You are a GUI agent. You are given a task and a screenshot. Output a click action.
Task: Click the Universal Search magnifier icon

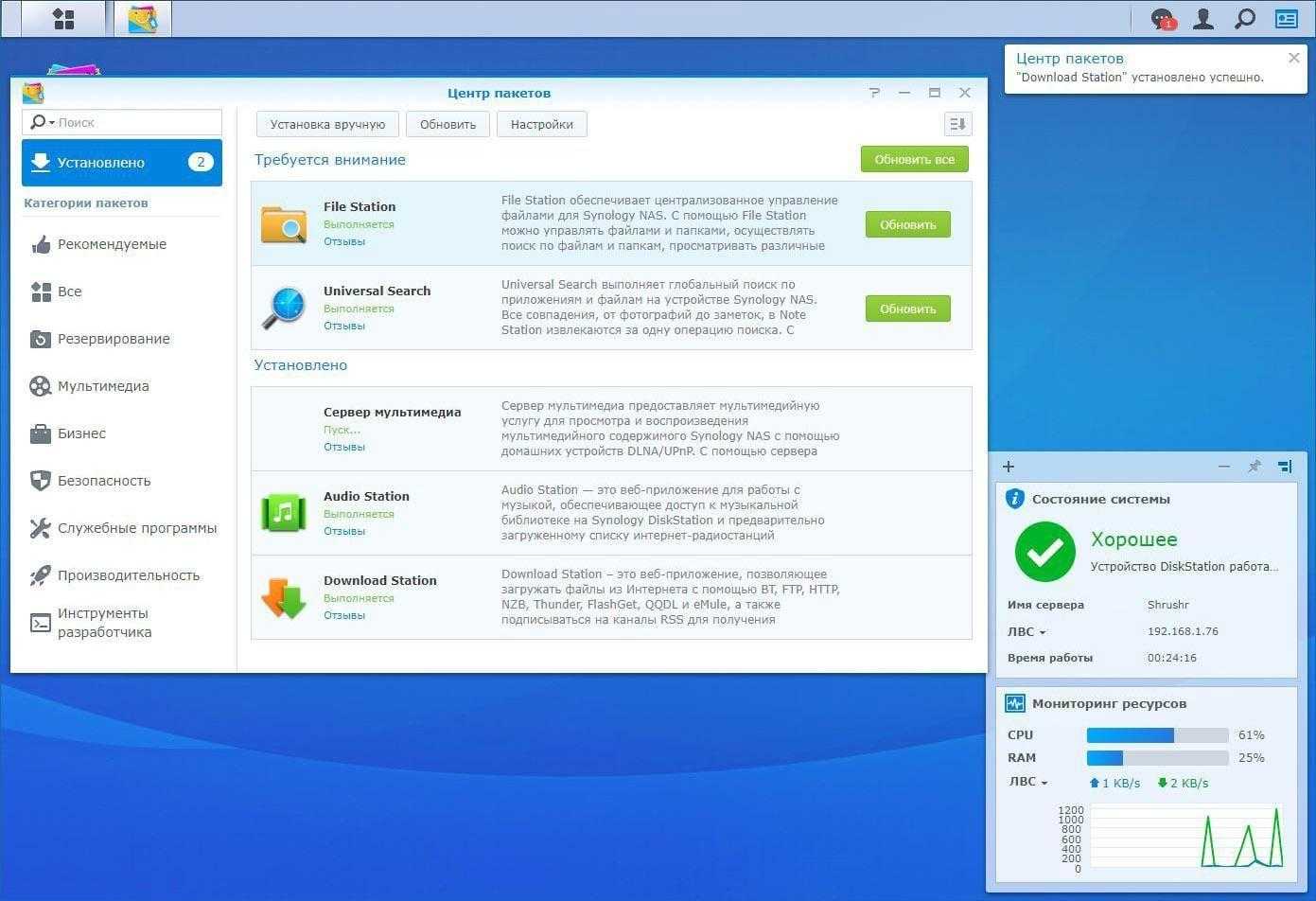click(x=284, y=308)
